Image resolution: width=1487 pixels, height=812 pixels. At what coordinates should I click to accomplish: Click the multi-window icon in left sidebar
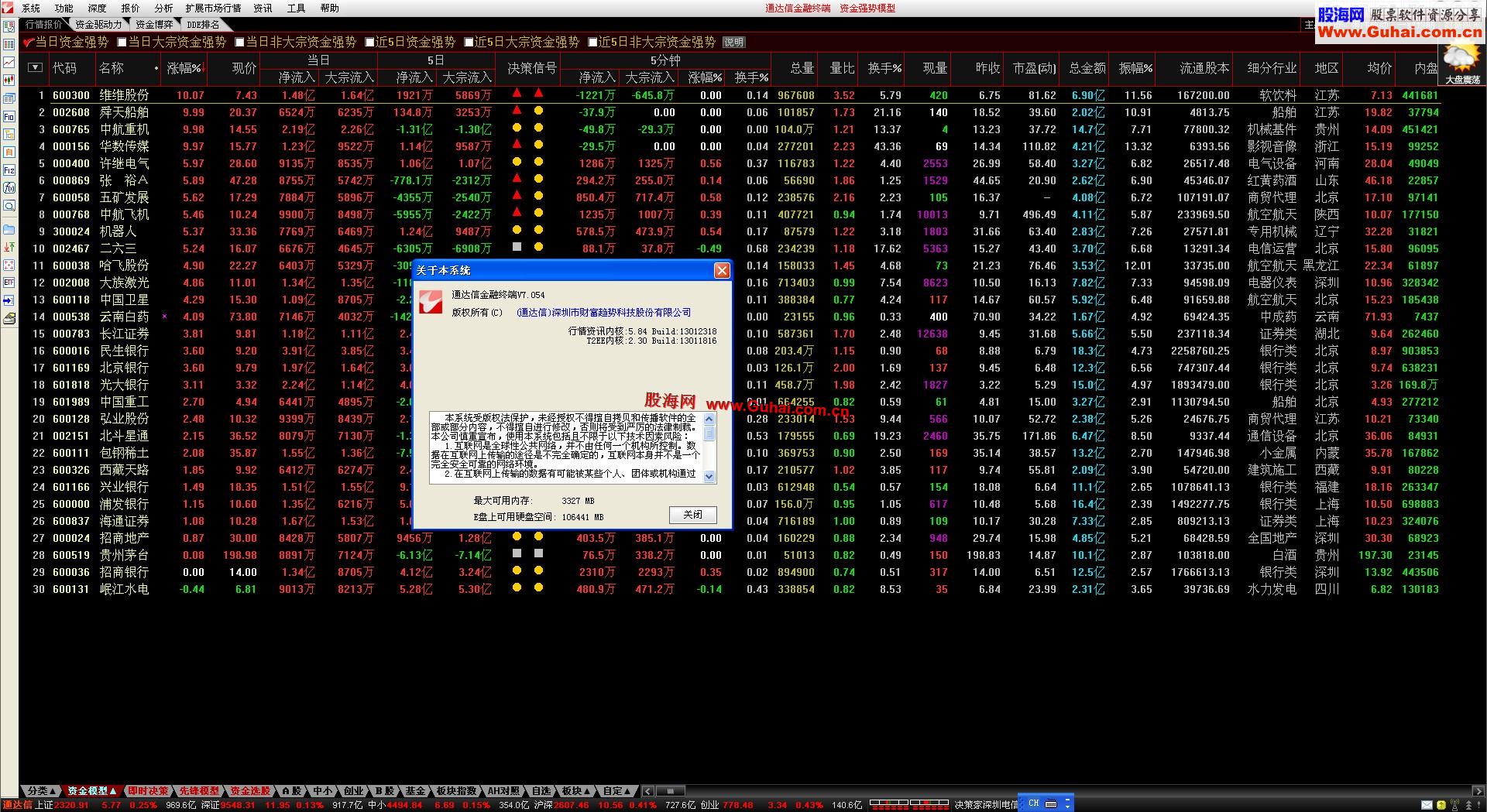point(9,99)
